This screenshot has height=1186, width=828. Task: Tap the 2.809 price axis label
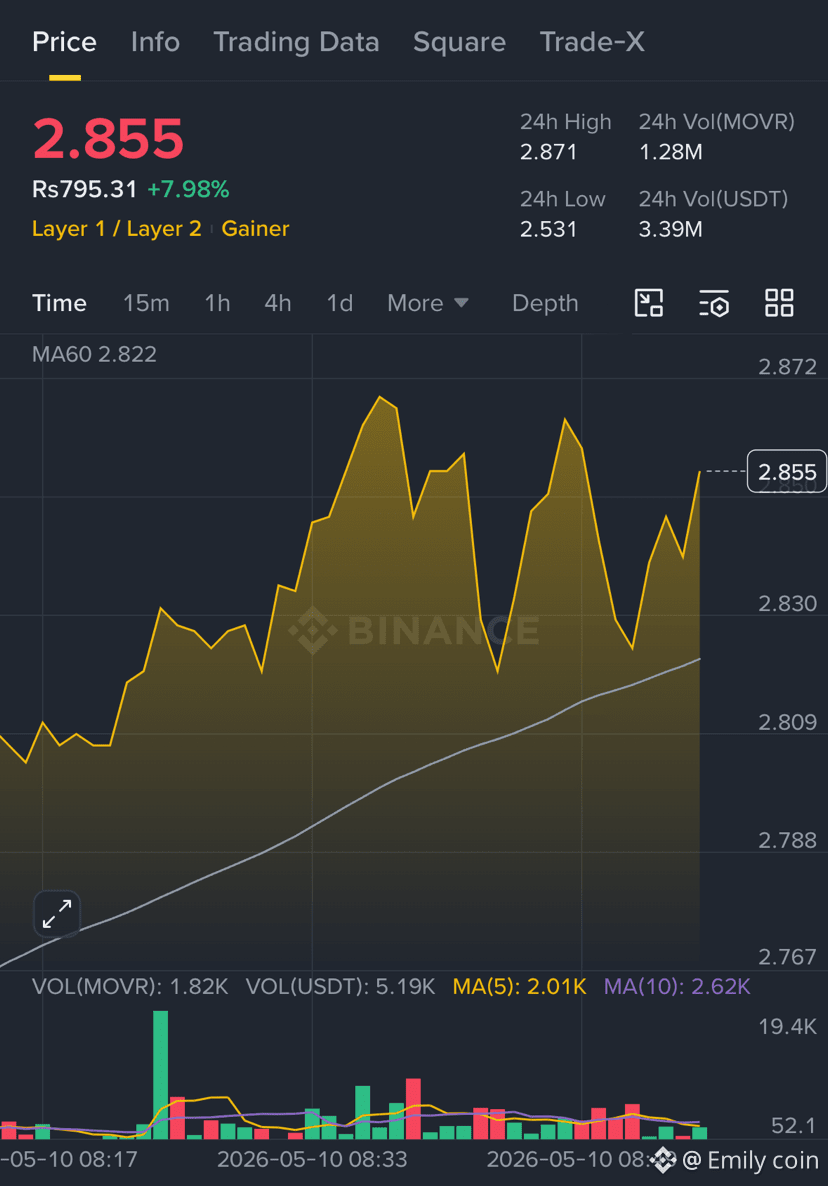click(x=787, y=722)
